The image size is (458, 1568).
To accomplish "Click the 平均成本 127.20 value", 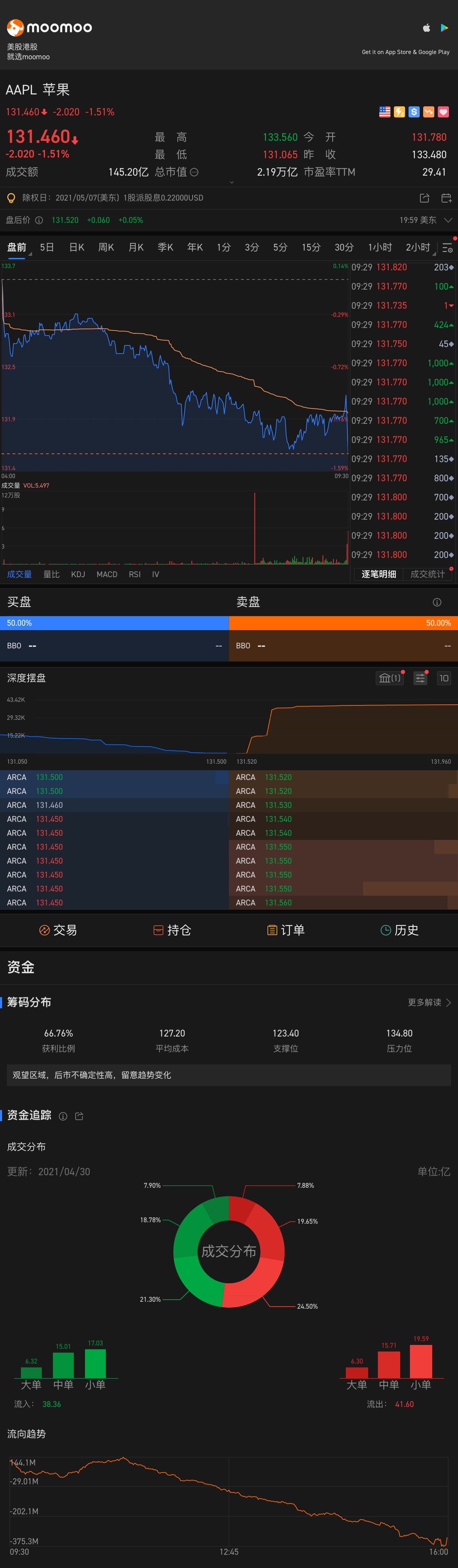I will click(172, 1034).
